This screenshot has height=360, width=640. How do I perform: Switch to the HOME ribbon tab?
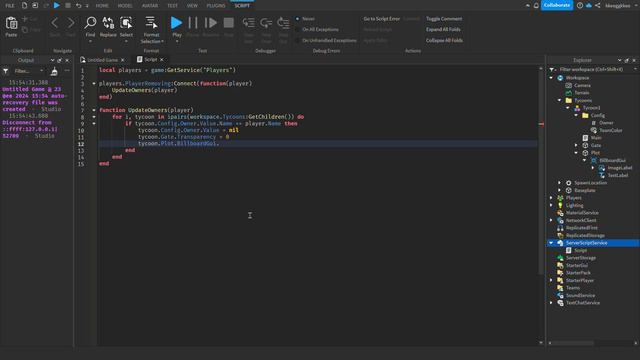pos(102,6)
